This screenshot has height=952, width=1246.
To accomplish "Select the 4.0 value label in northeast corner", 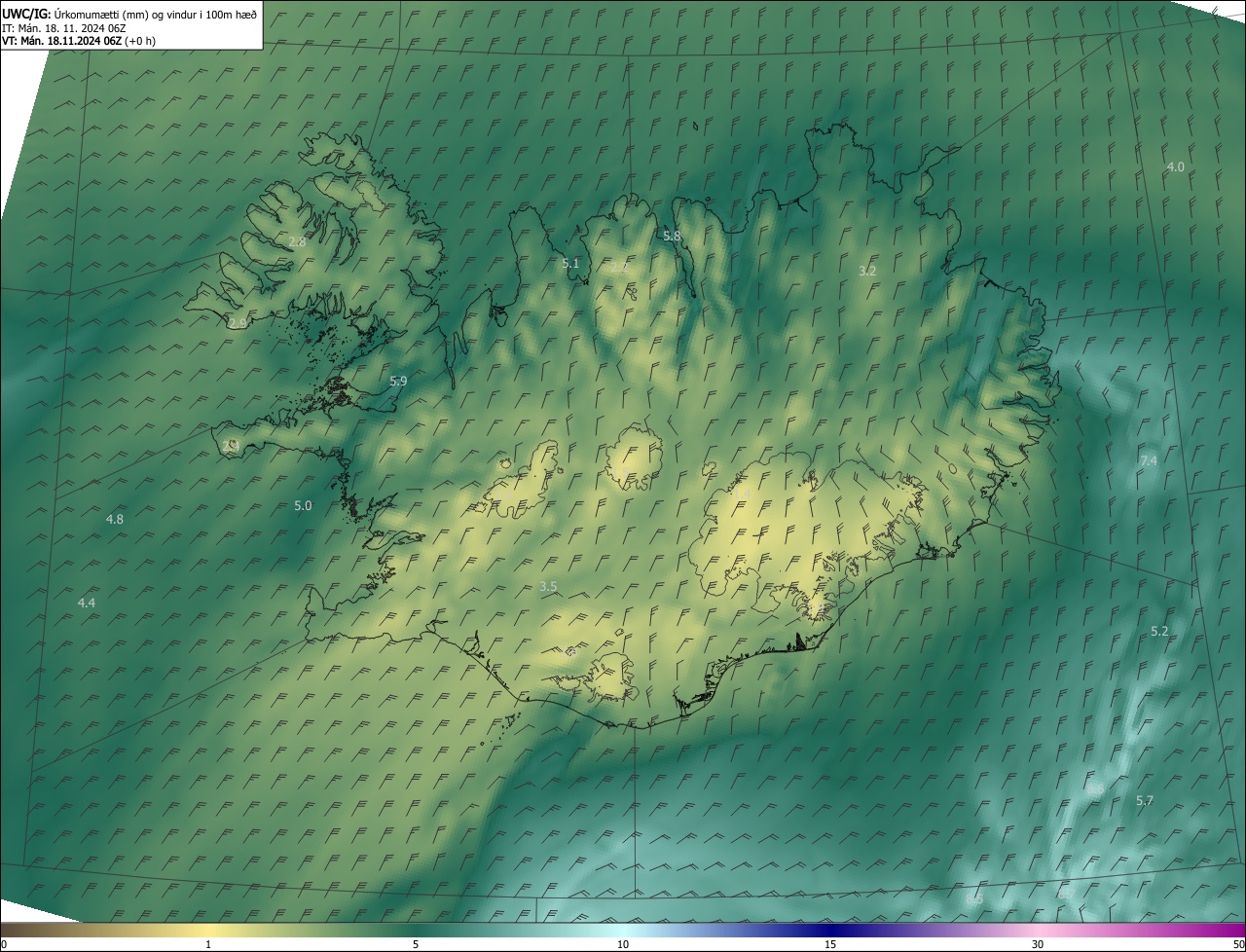I will click(x=1175, y=167).
